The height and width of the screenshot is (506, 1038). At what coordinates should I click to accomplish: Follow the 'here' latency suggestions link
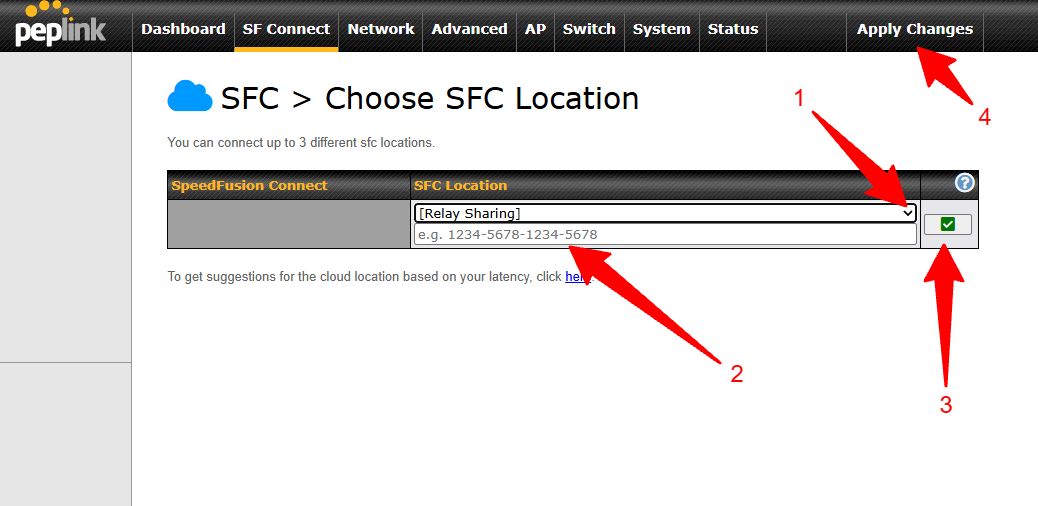tap(577, 277)
